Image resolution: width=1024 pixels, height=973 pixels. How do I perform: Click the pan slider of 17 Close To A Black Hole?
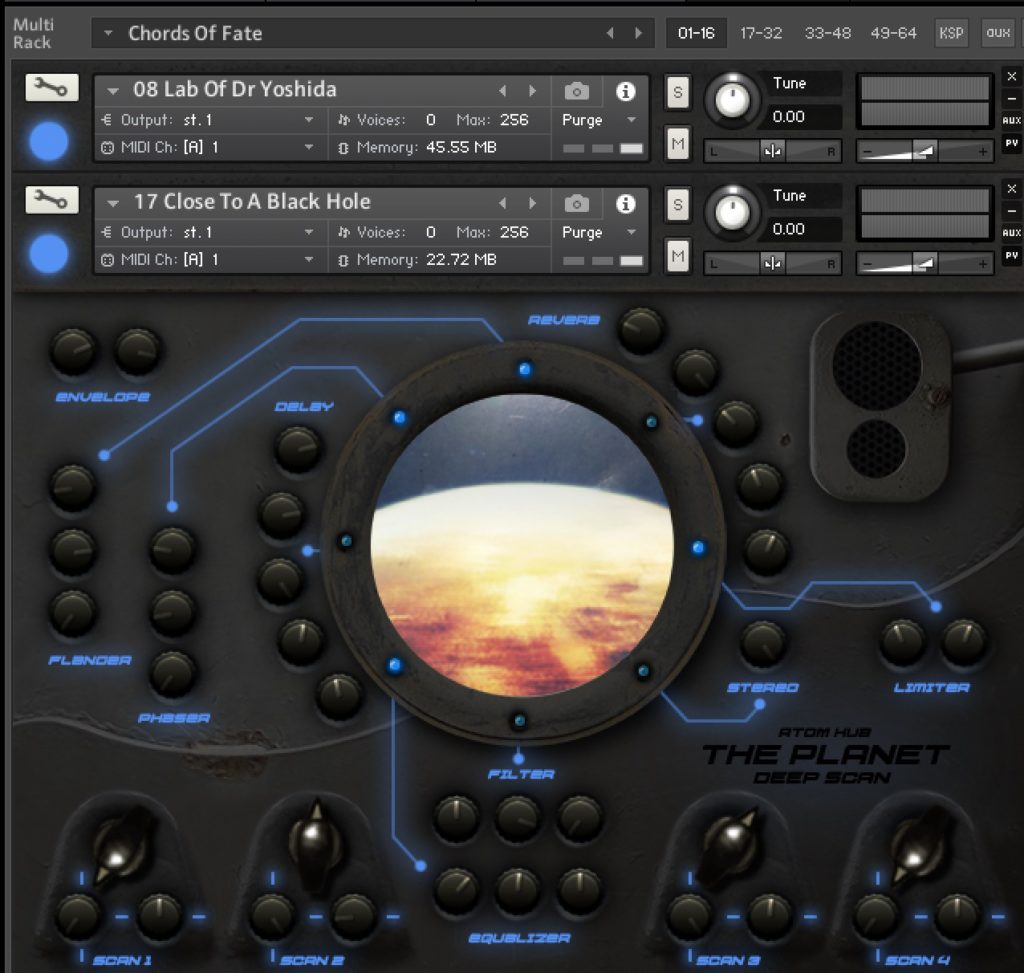[x=773, y=264]
